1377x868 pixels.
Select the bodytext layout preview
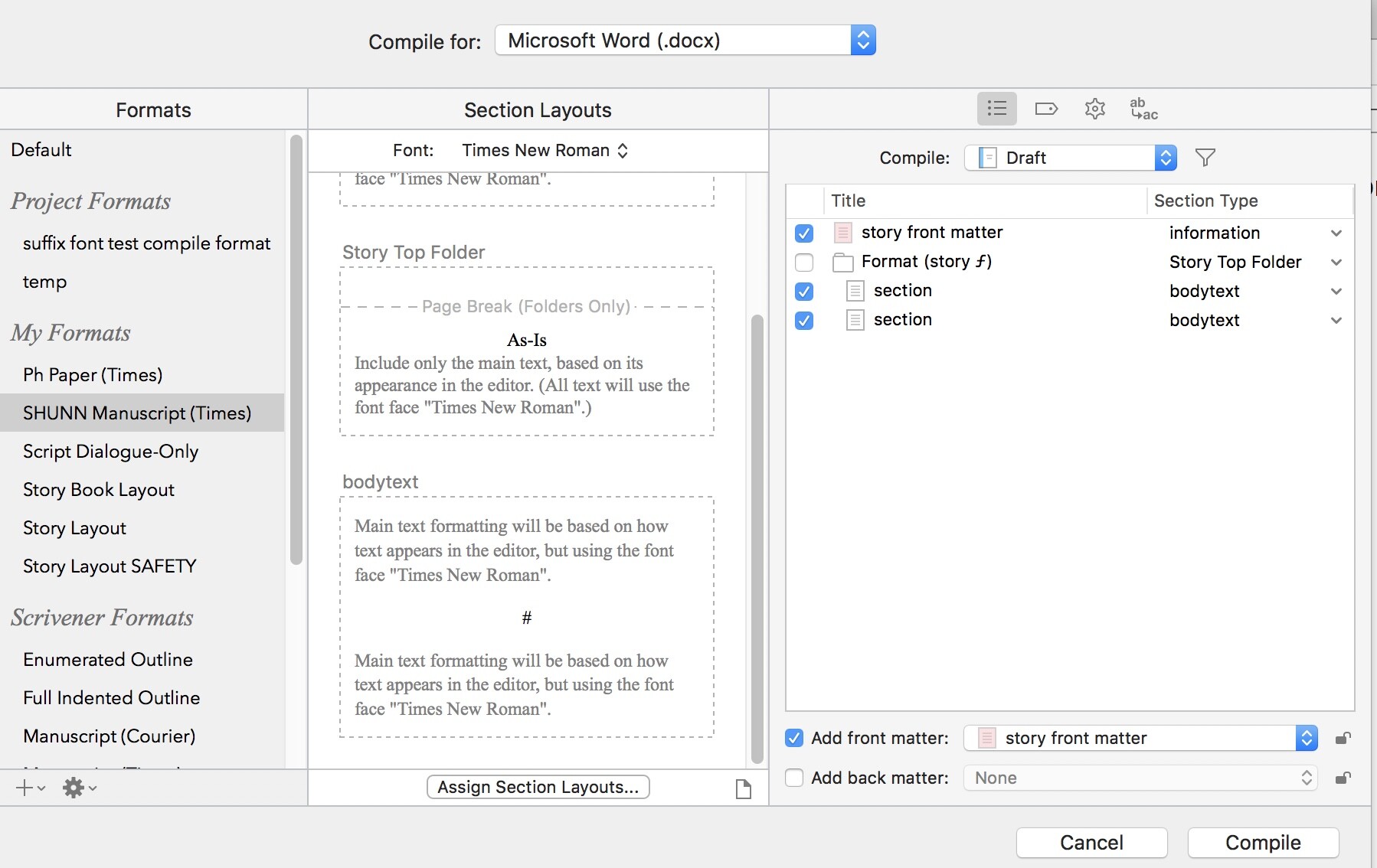pos(527,617)
